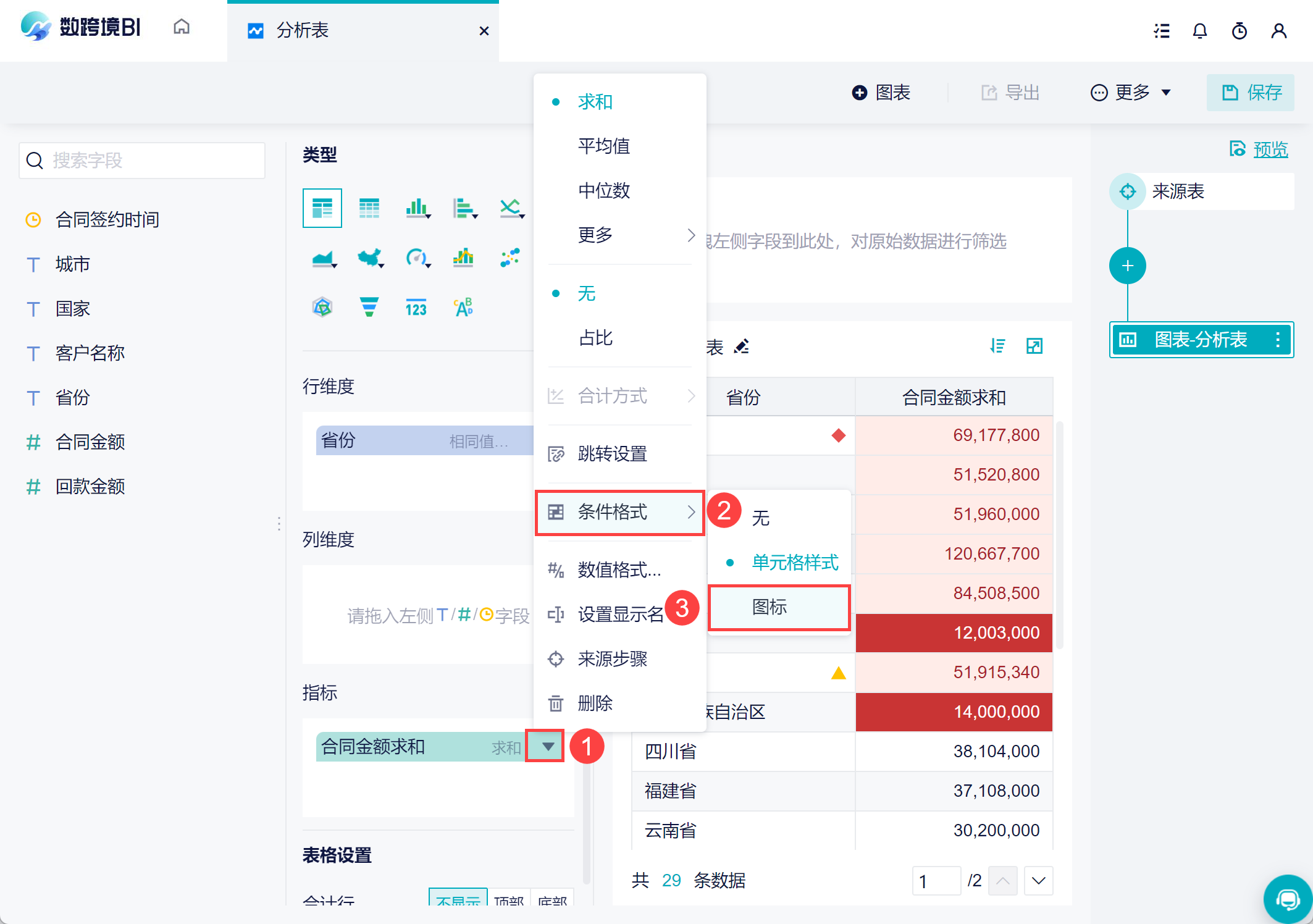This screenshot has height=924, width=1313.
Task: Open the 合同金额求和 field dropdown arrow
Action: click(x=547, y=747)
